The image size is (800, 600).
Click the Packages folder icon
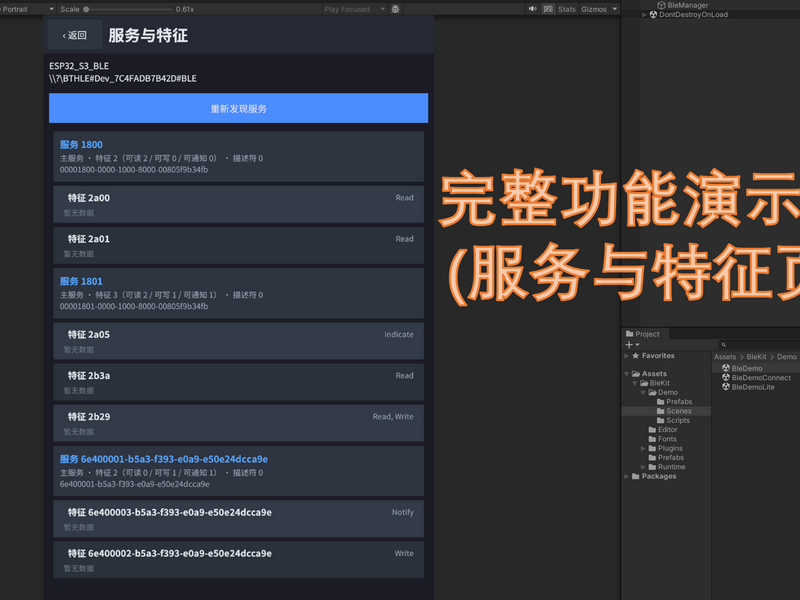(x=636, y=476)
